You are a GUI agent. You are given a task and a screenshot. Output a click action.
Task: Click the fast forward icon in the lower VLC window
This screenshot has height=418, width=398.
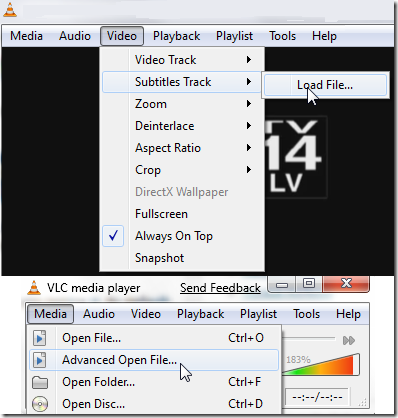point(349,340)
